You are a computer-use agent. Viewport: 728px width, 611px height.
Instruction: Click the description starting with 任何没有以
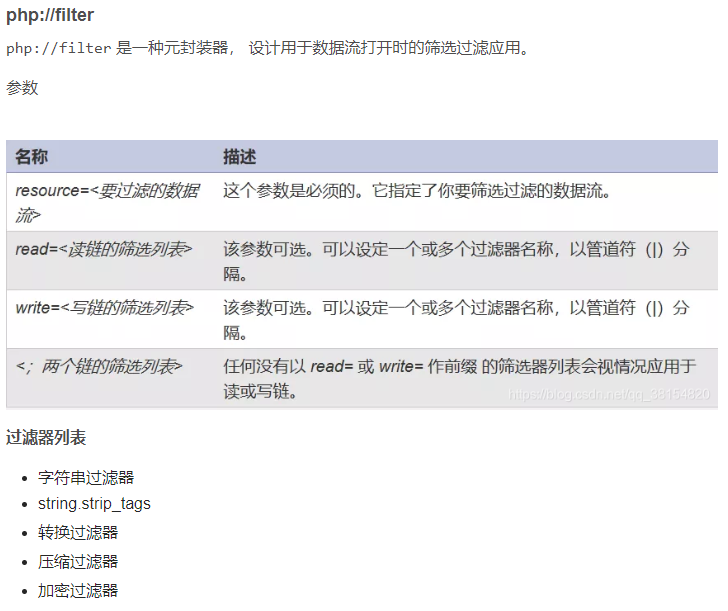click(459, 378)
